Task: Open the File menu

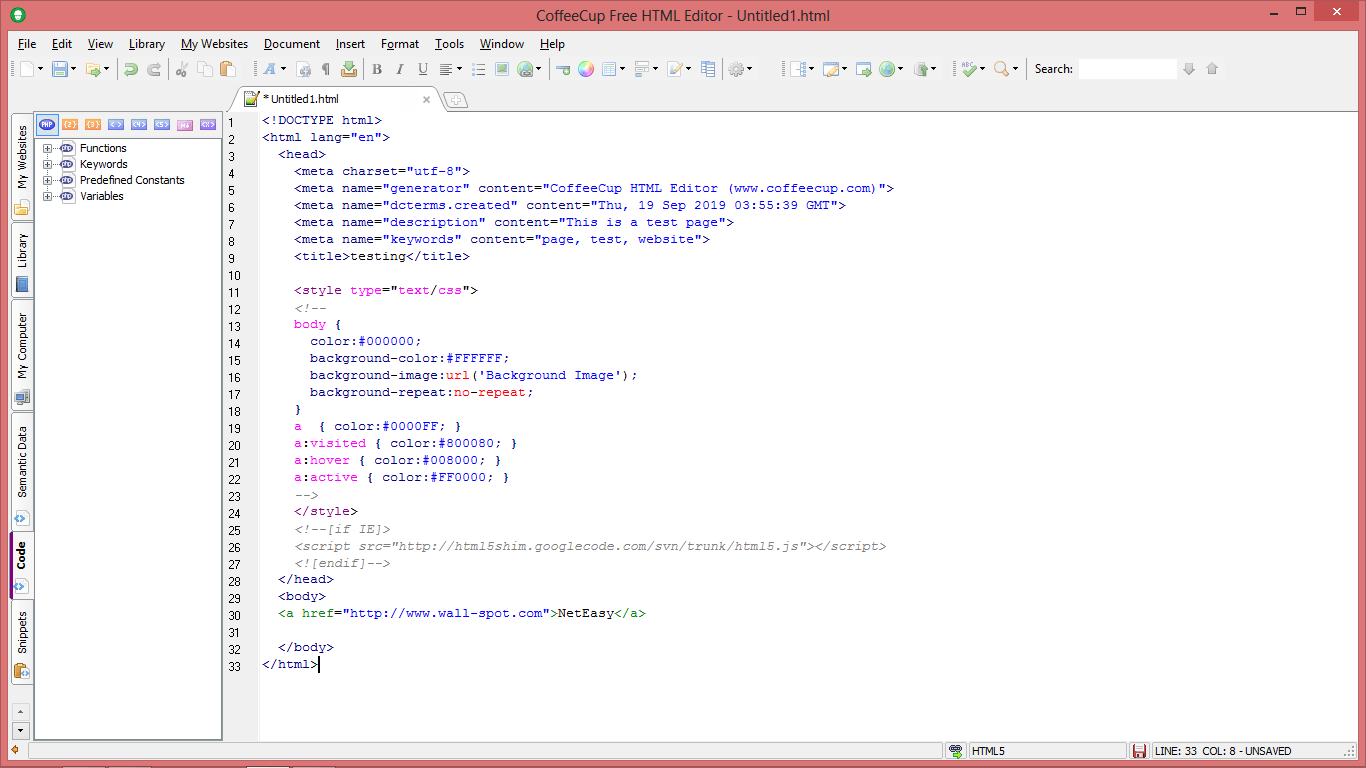Action: (27, 44)
